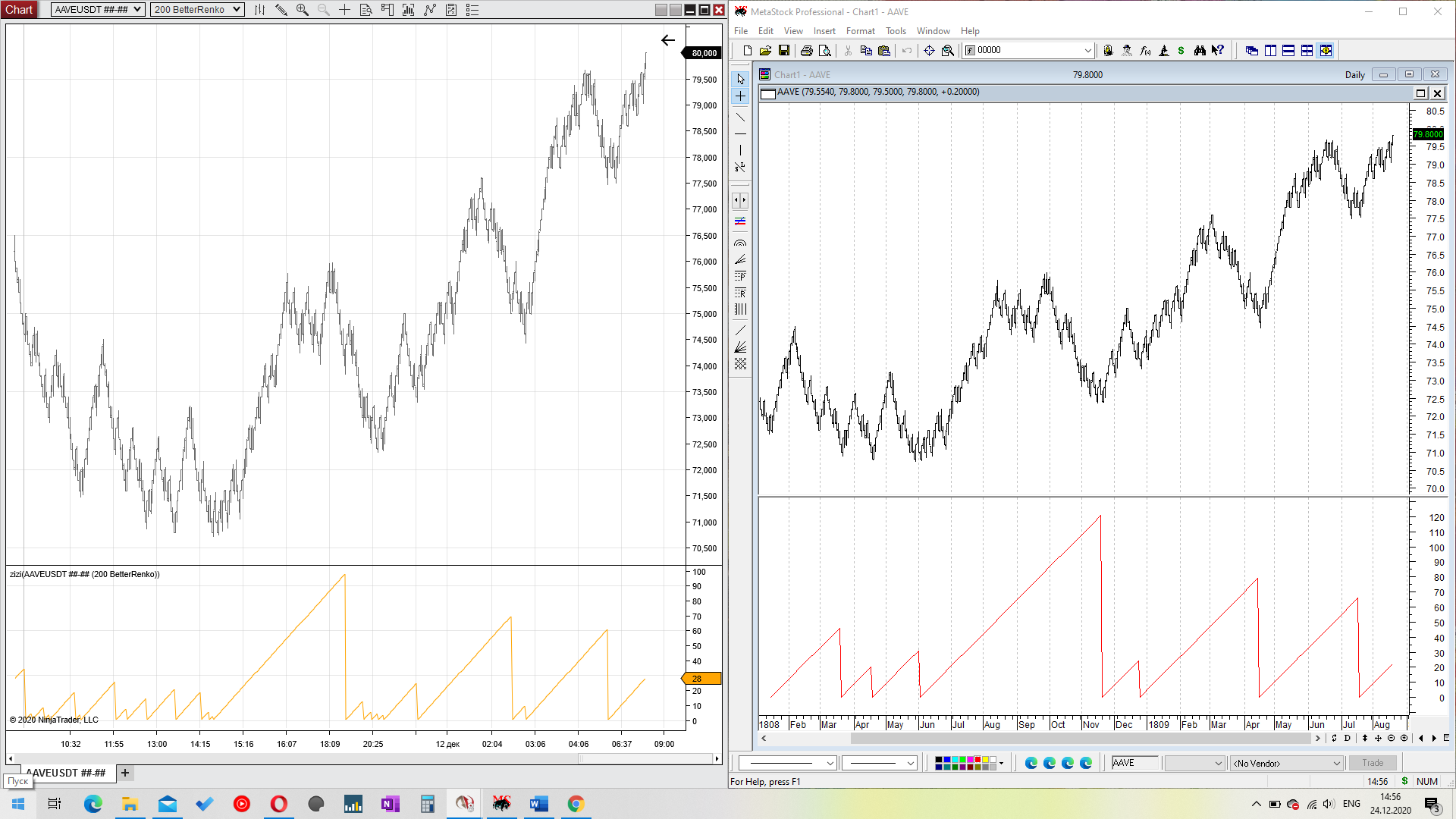Open the Tools menu
Viewport: 1456px width, 819px height.
896,31
